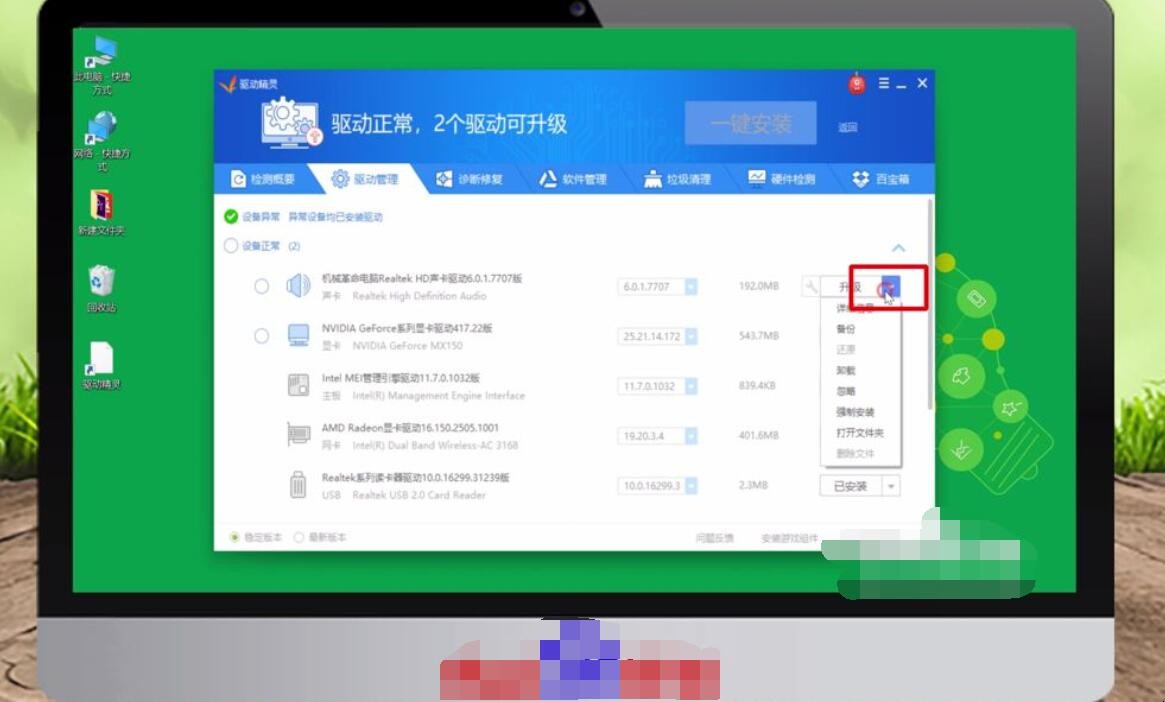Open the 回收站 recycle bin icon

point(102,288)
